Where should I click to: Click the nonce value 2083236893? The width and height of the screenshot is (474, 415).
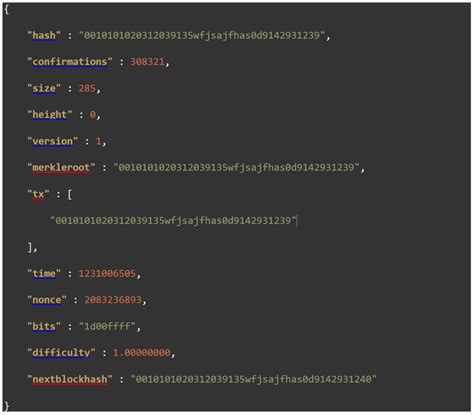(113, 300)
